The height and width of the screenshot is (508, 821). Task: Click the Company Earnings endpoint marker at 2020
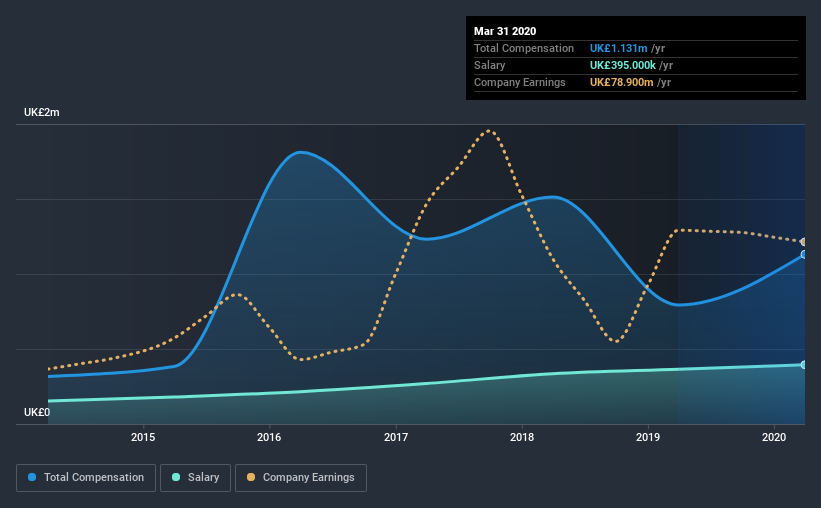[x=804, y=242]
